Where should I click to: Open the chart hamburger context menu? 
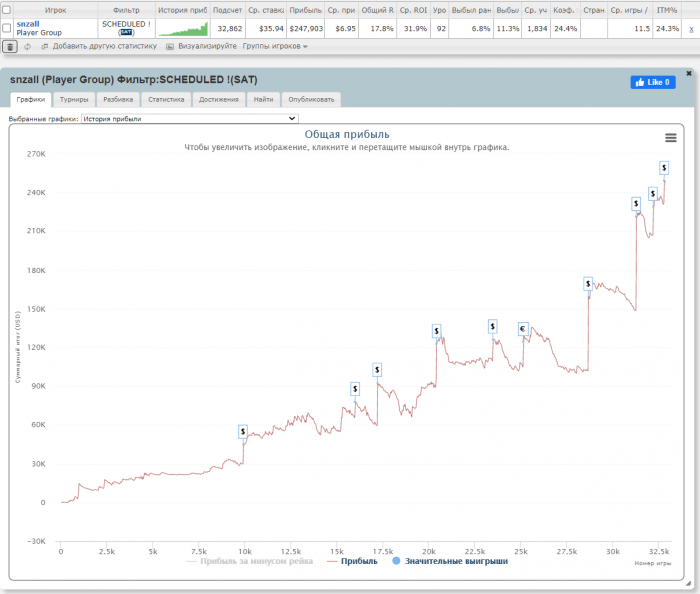click(671, 138)
